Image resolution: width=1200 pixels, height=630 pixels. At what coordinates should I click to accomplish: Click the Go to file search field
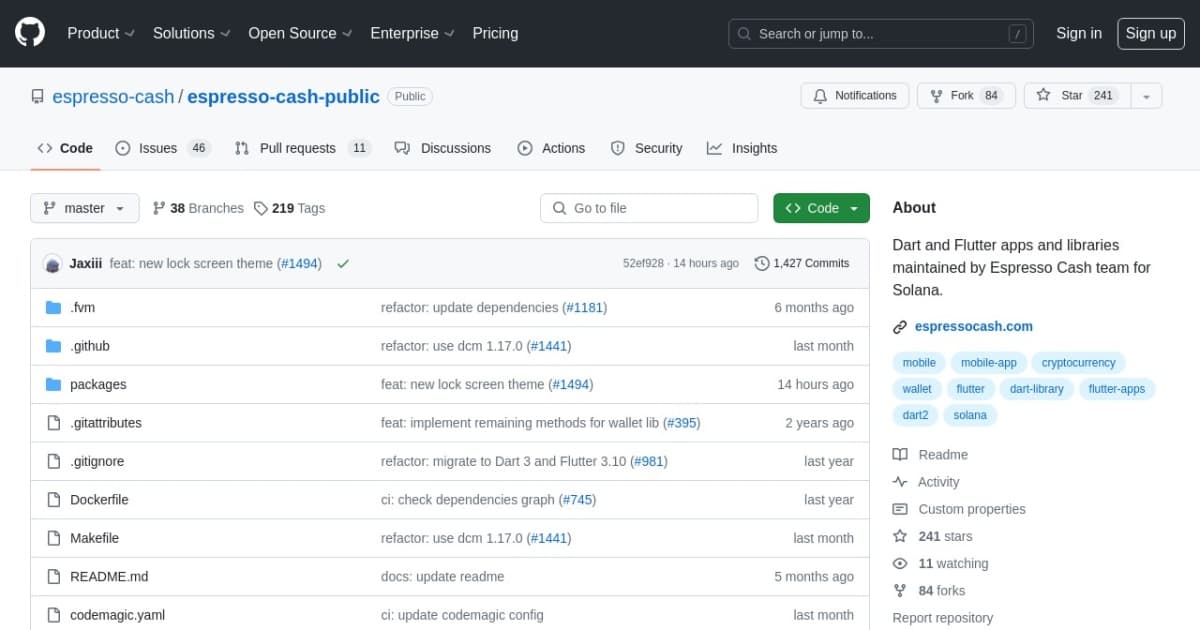(x=649, y=208)
